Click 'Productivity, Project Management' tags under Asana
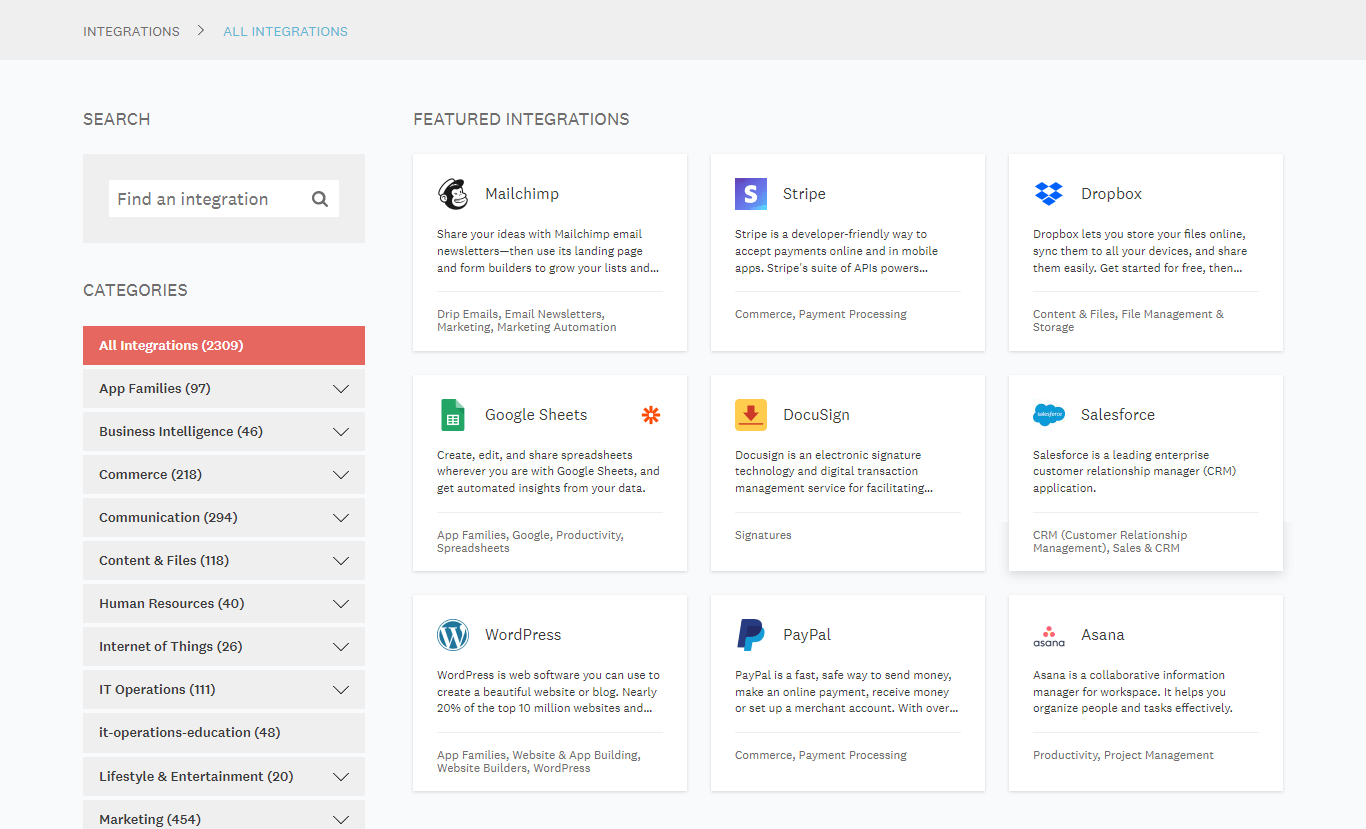The image size is (1366, 829). point(1123,755)
